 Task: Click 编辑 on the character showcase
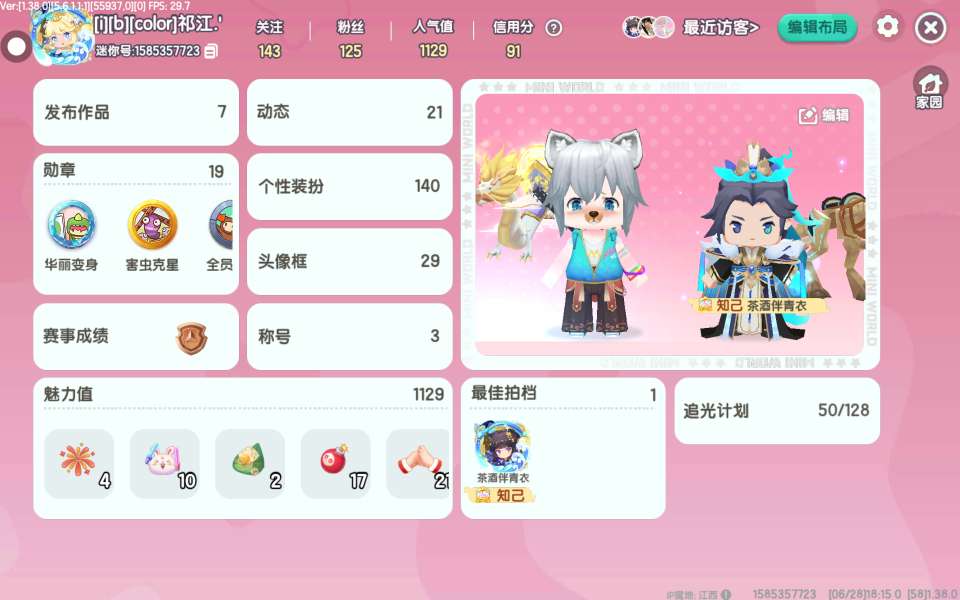click(823, 115)
